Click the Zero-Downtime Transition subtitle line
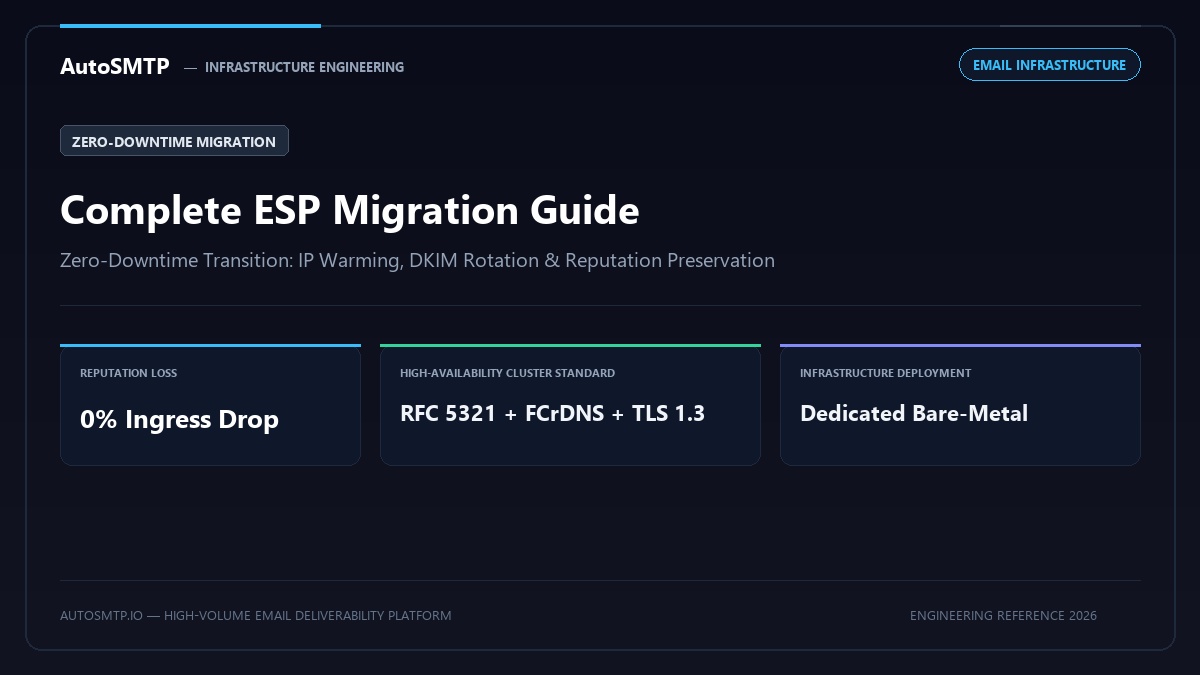The image size is (1200, 675). (417, 260)
